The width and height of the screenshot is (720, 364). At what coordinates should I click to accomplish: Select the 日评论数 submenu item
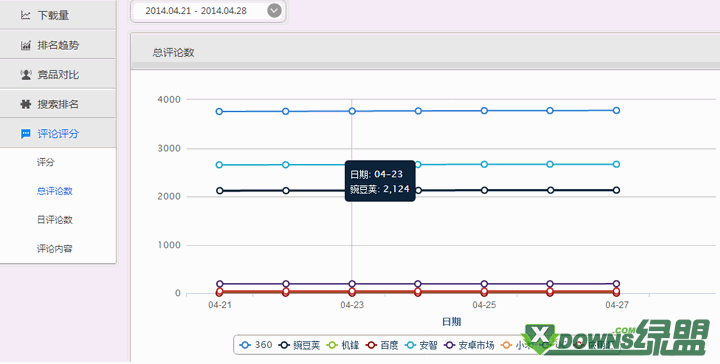tap(55, 220)
